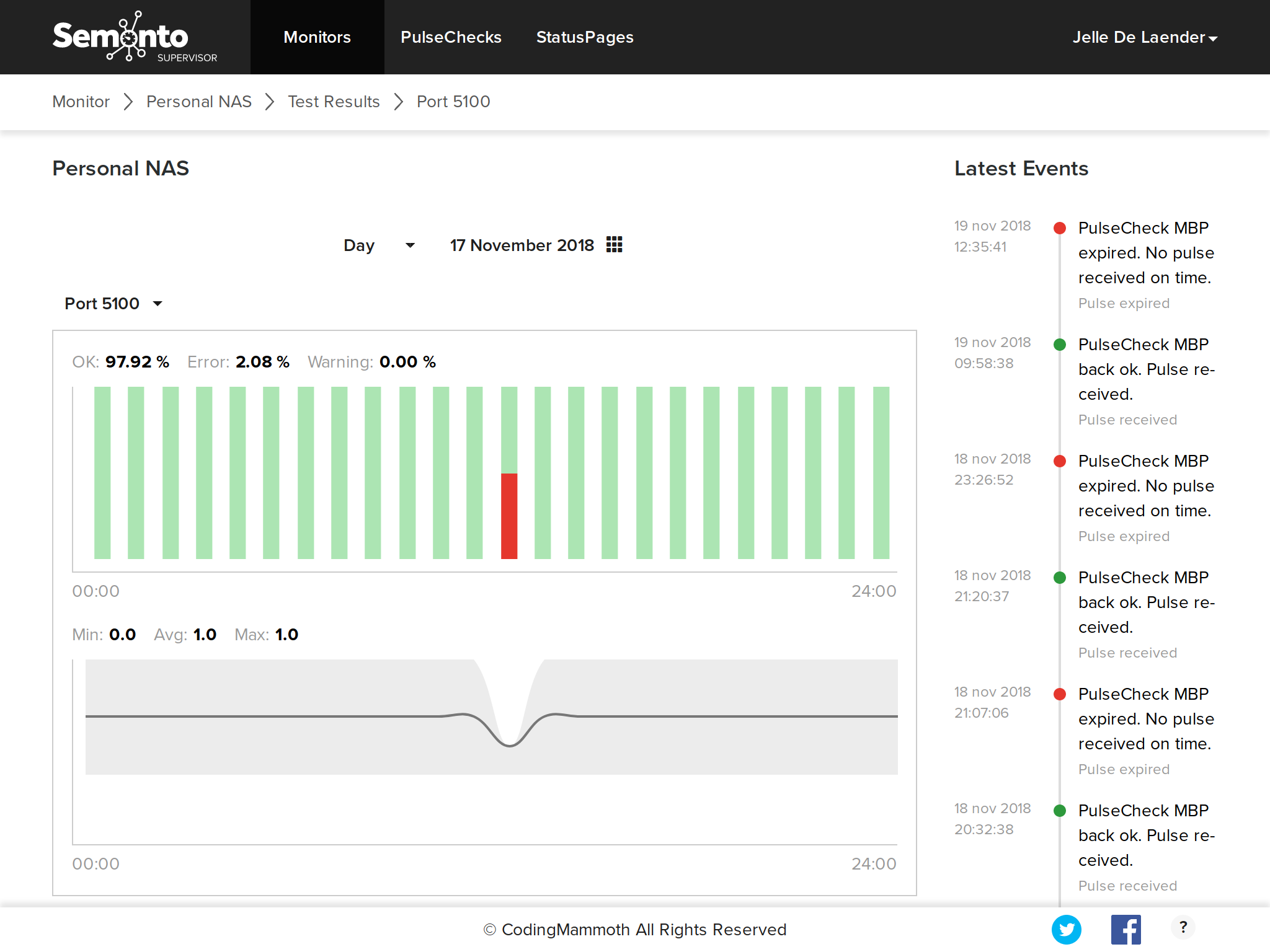Screen dimensions: 1270x952
Task: Switch to the PulseChecks tab
Action: (x=451, y=37)
